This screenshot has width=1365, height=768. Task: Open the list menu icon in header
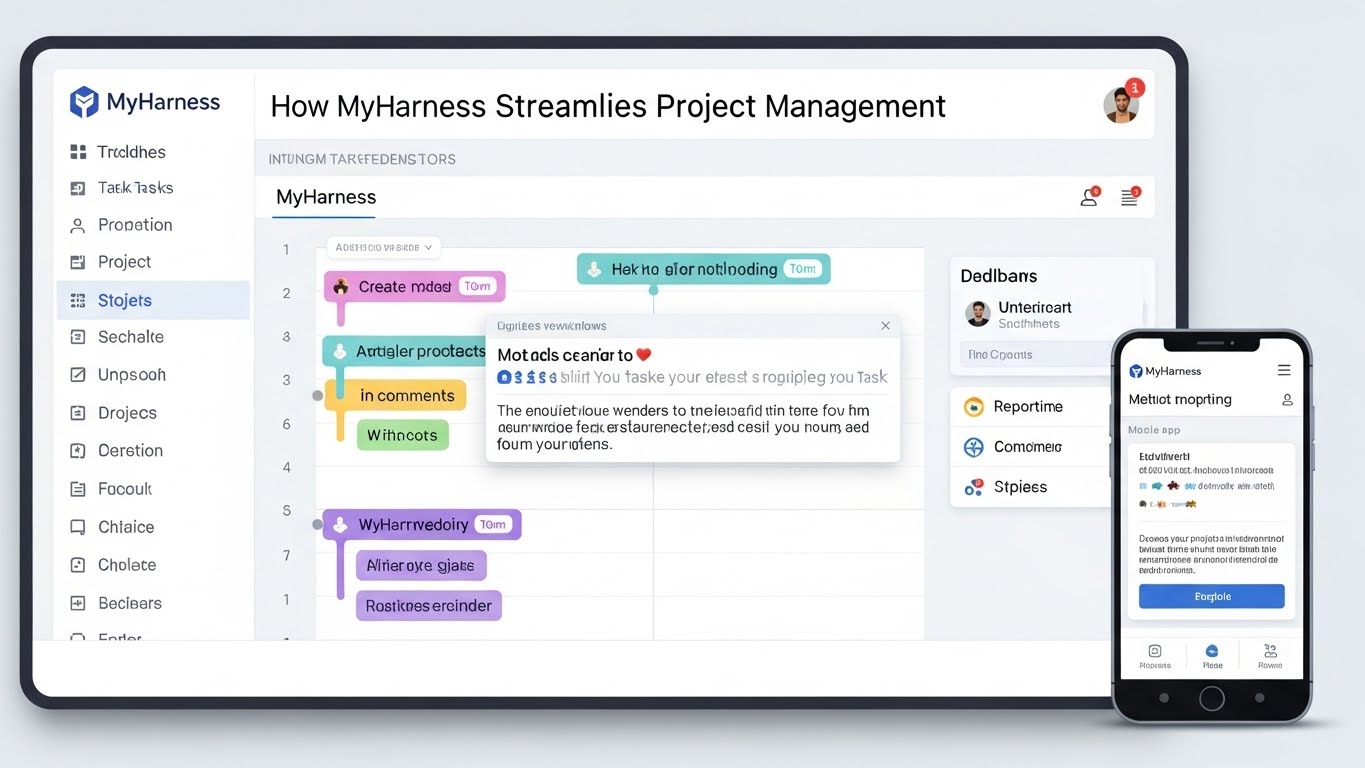pyautogui.click(x=1129, y=198)
